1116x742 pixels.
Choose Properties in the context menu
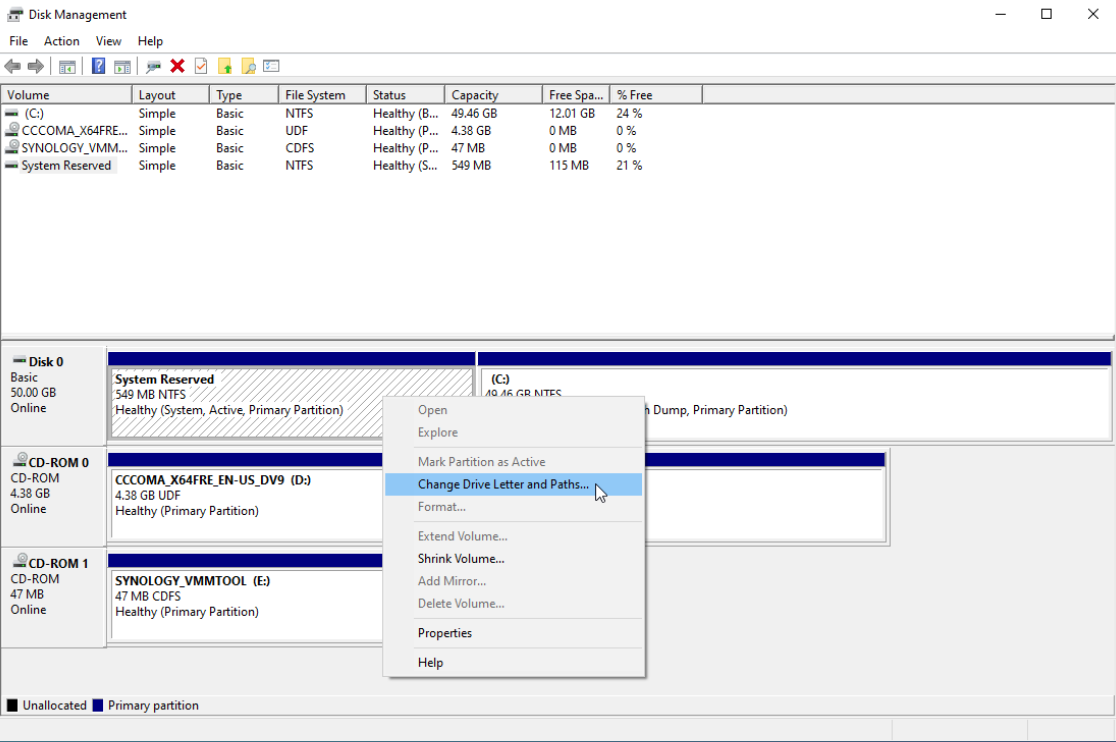tap(445, 633)
